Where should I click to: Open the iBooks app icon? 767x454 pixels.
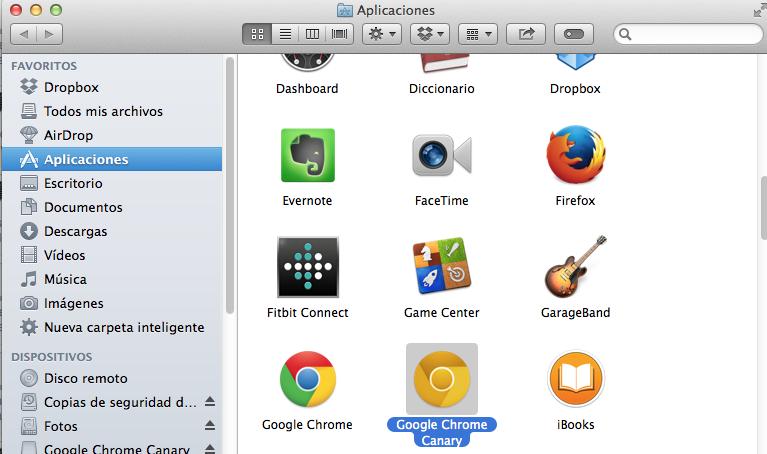tap(575, 379)
